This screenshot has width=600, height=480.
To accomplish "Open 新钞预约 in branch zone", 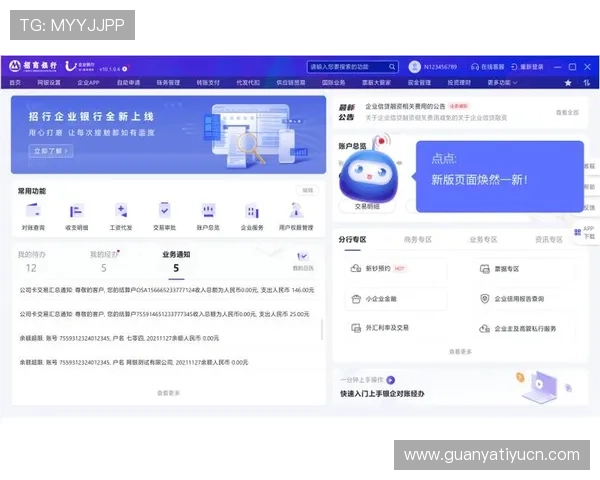I will click(378, 268).
